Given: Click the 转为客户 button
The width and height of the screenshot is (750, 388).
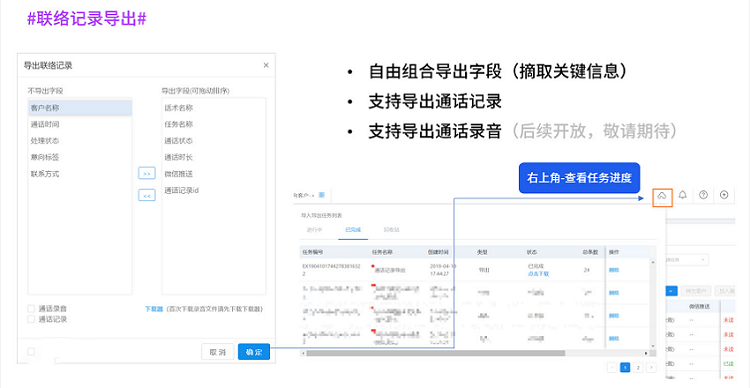Looking at the screenshot, I should point(695,290).
